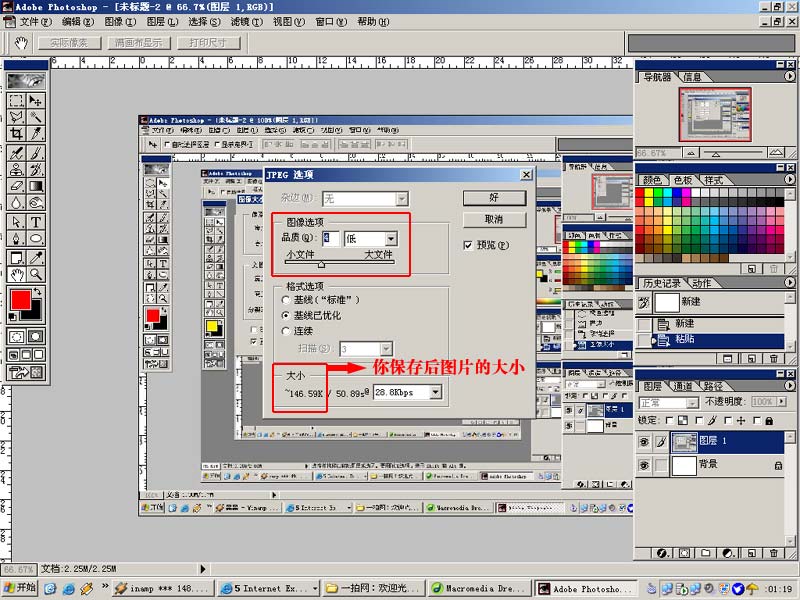Viewport: 800px width, 600px height.
Task: Select the Magic Wand tool
Action: pyautogui.click(x=36, y=117)
